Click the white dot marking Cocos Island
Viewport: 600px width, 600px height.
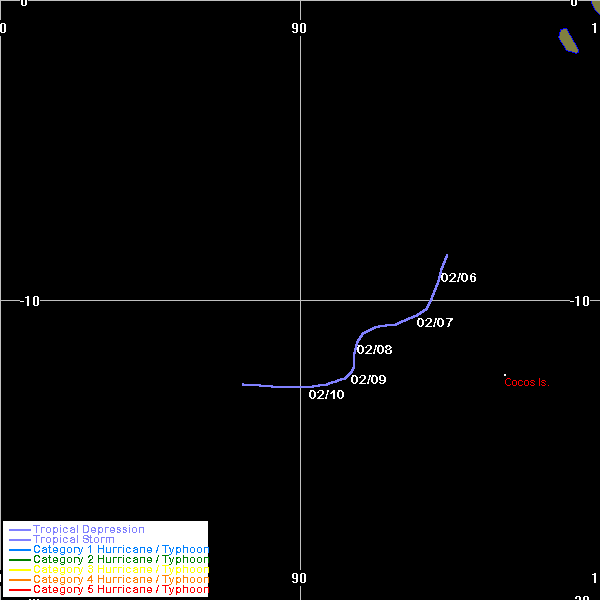[x=505, y=375]
